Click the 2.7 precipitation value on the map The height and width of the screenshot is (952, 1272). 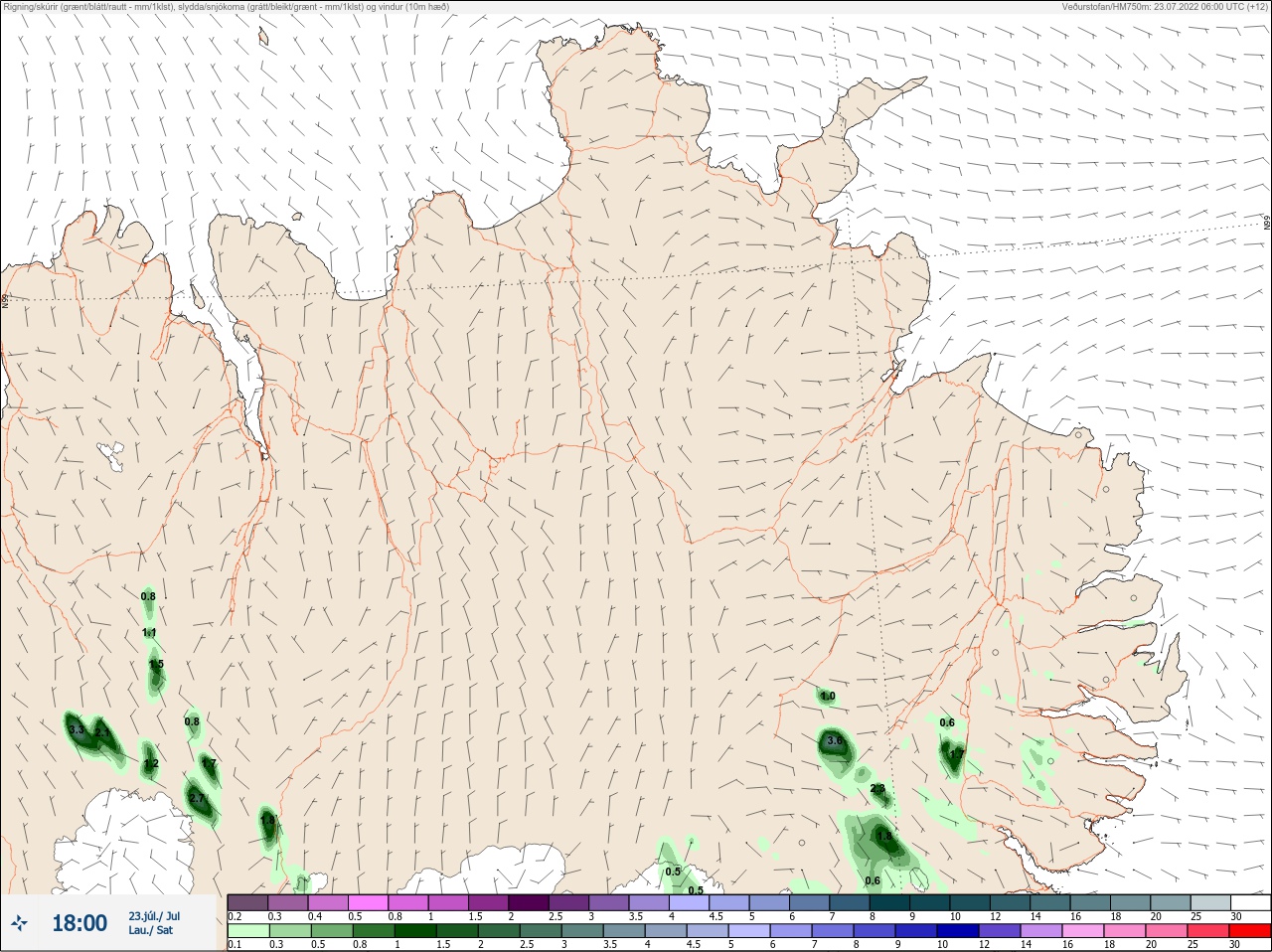coord(197,798)
